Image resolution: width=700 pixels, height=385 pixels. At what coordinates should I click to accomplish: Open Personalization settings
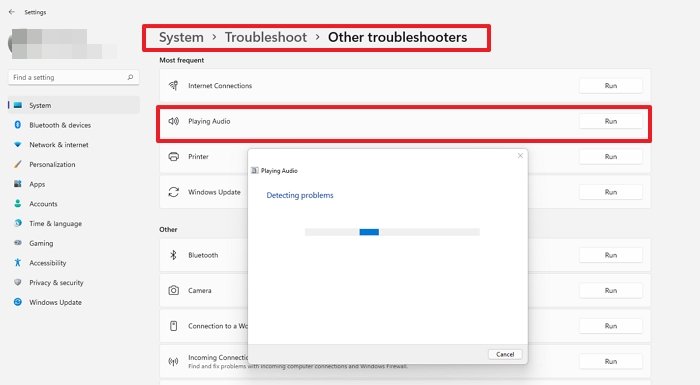point(74,164)
